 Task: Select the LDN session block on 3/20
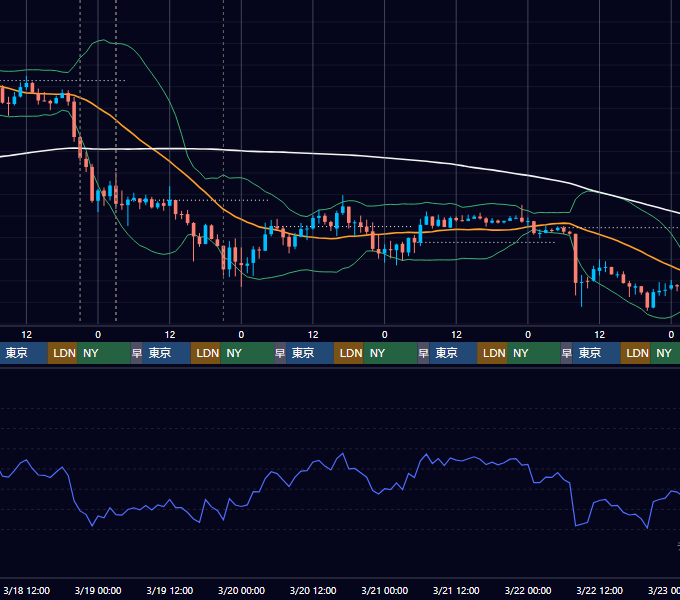coord(349,353)
